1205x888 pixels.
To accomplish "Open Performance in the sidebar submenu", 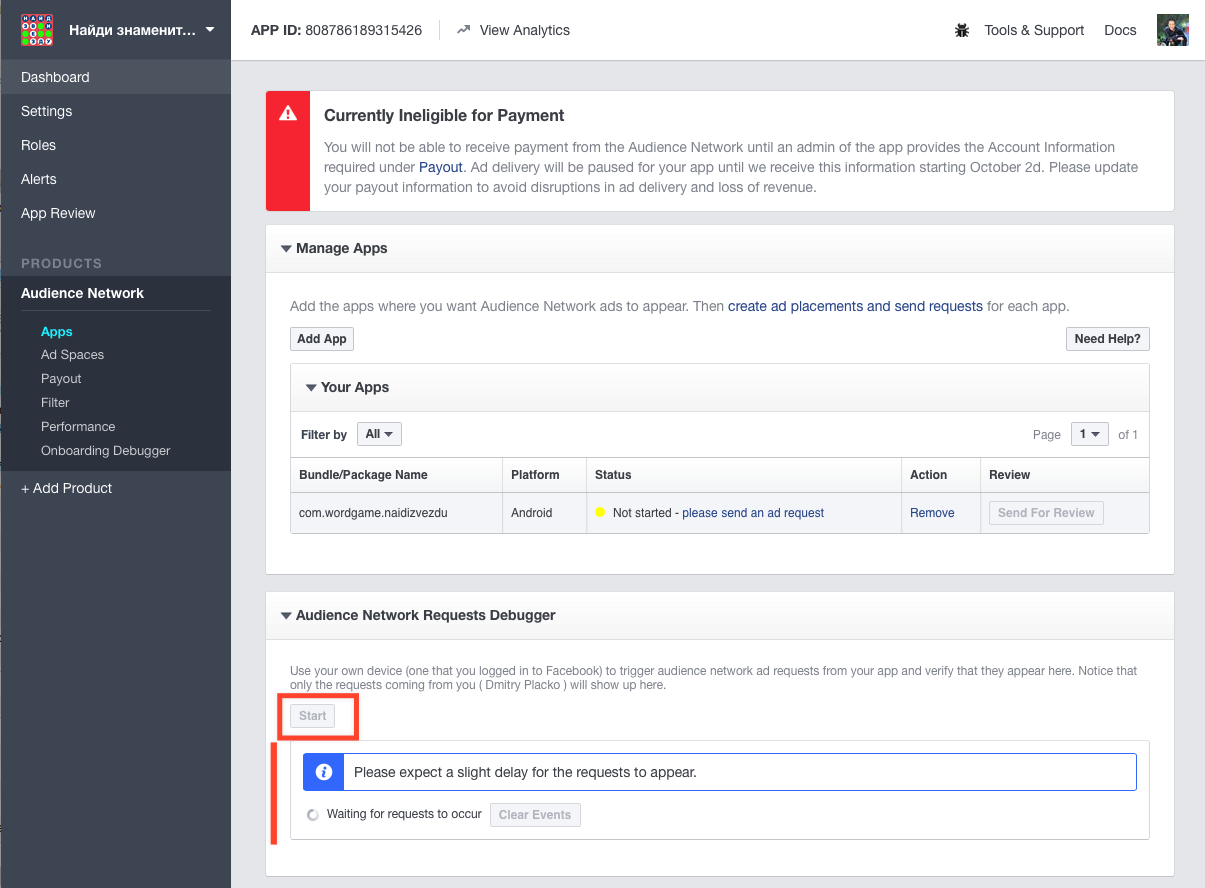I will (78, 427).
